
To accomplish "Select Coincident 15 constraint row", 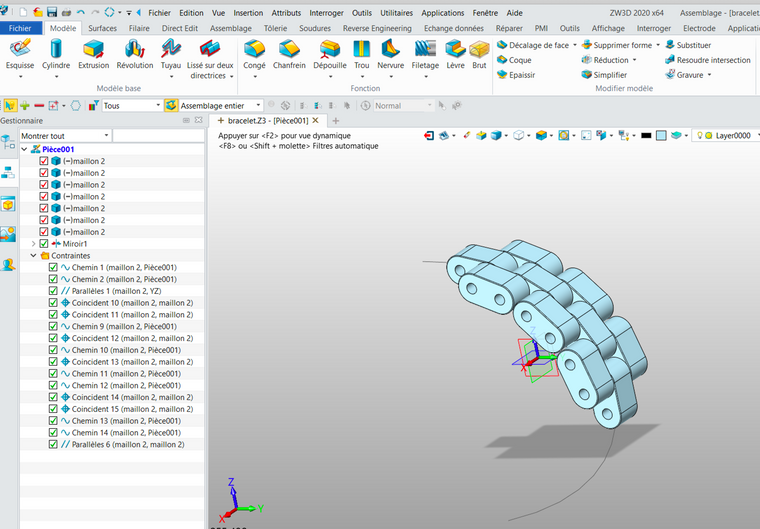I will pos(132,409).
